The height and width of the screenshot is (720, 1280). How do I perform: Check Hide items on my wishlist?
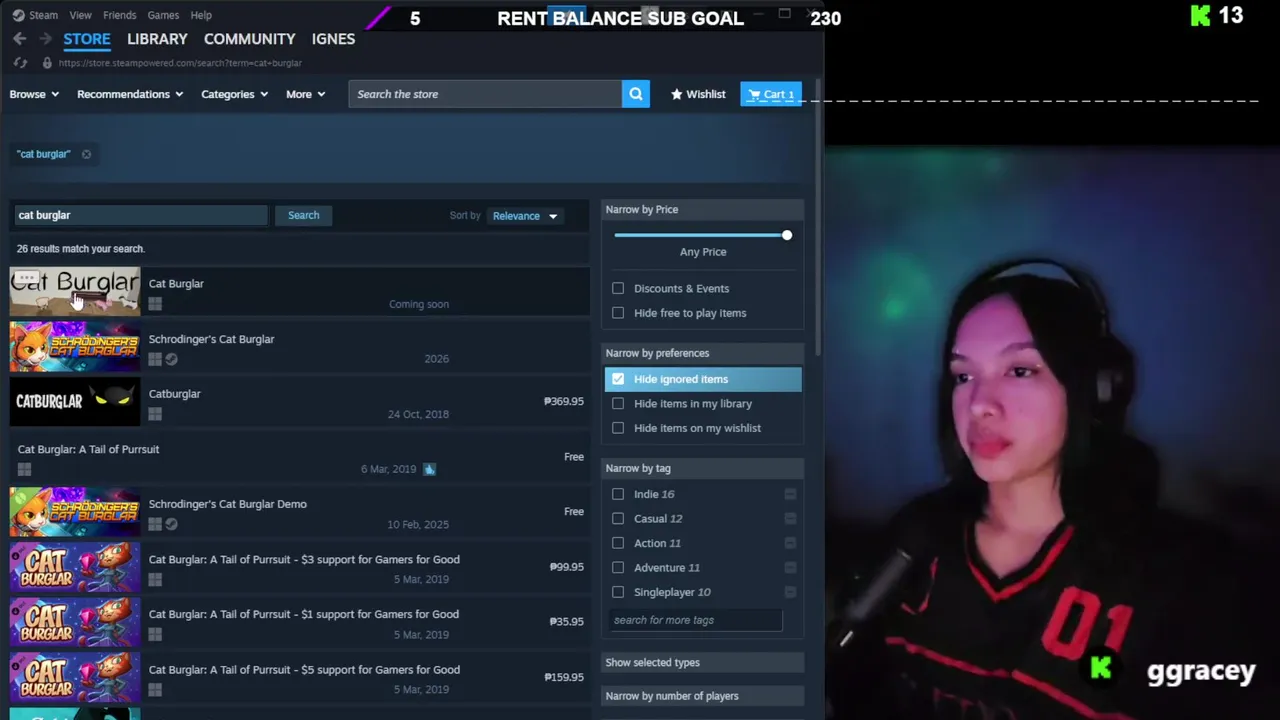[x=618, y=428]
